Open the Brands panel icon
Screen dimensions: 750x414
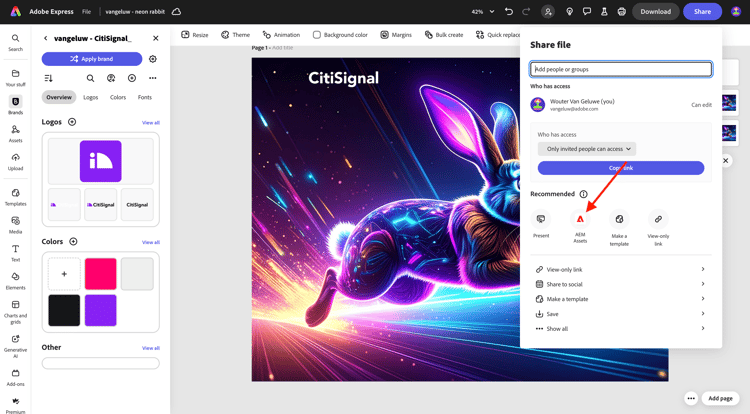(x=15, y=105)
